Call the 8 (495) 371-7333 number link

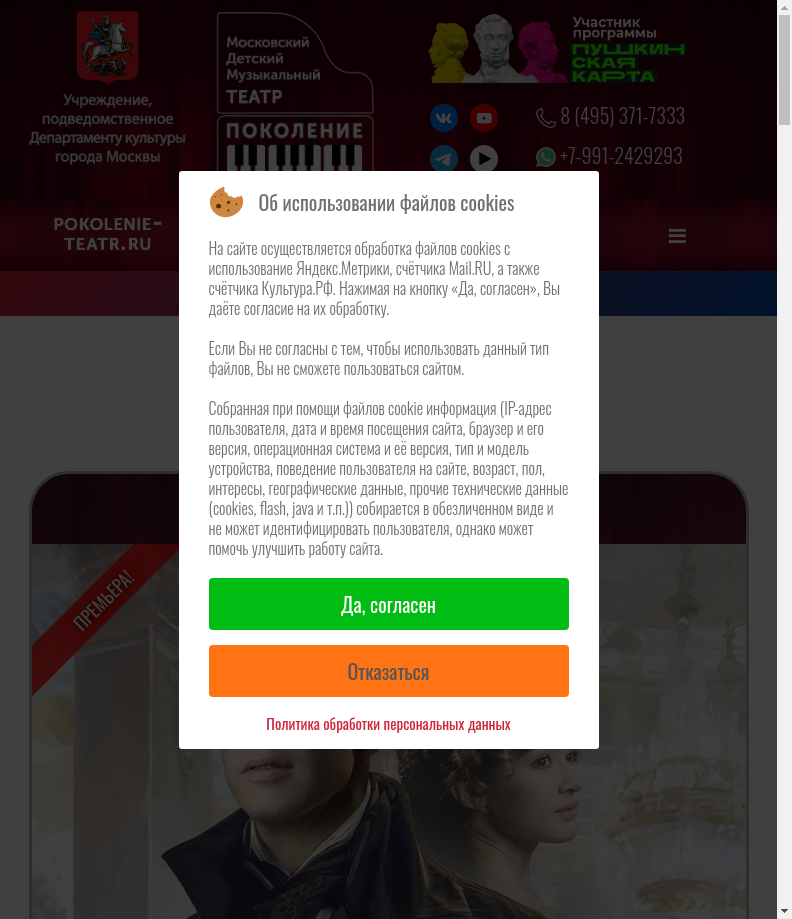click(622, 117)
